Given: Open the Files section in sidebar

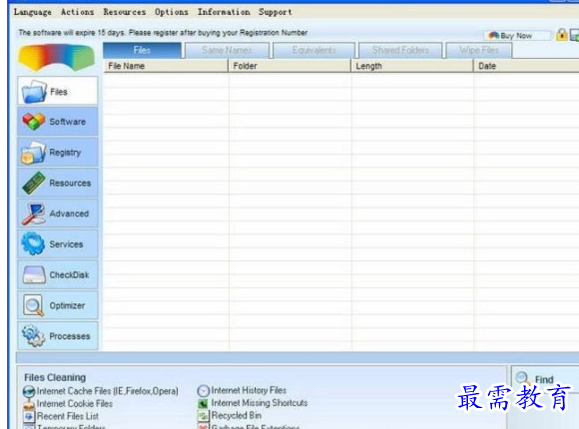Looking at the screenshot, I should point(58,91).
